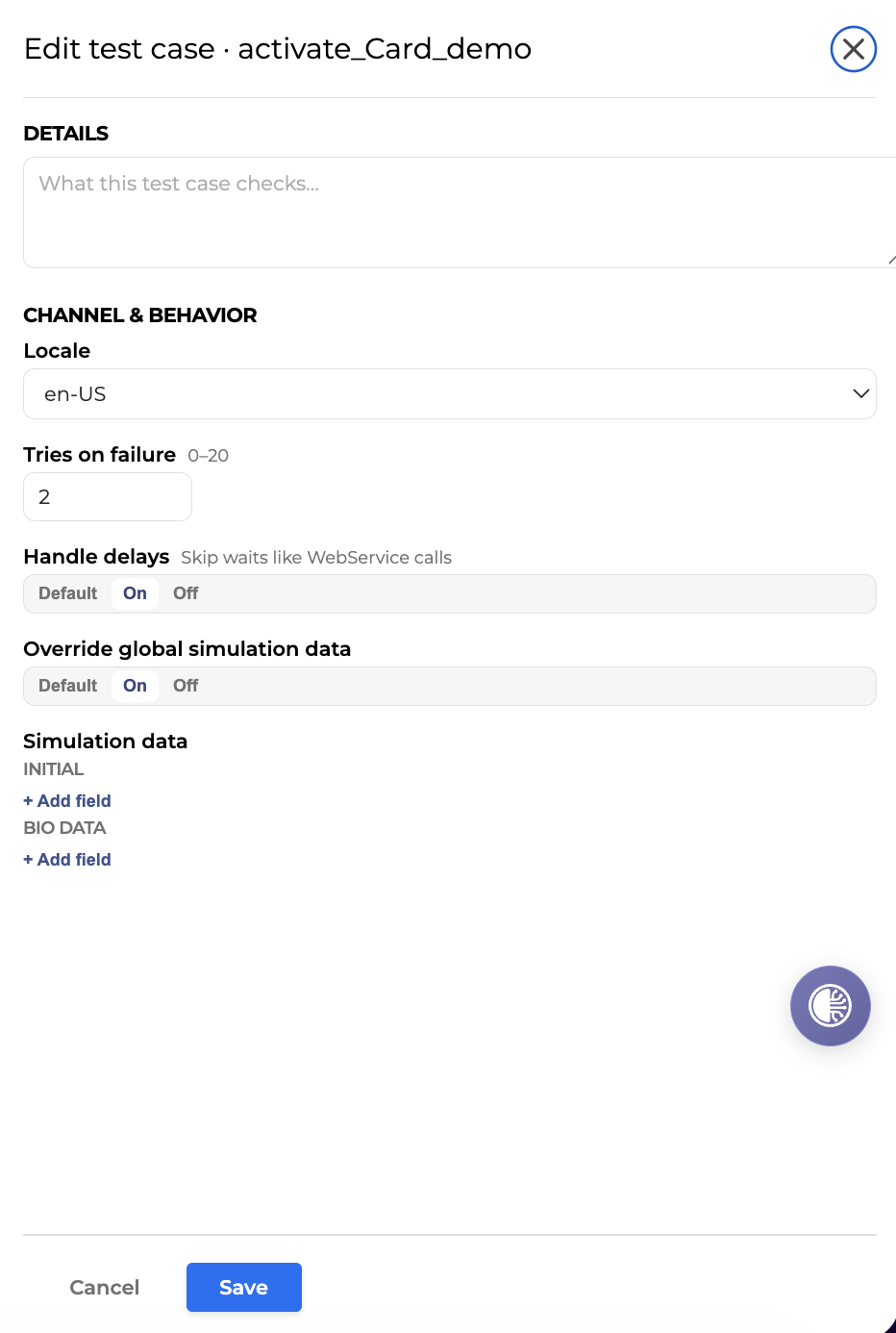Screen dimensions: 896x1333
Task: Click Add field under INITIAL
Action: 67,801
